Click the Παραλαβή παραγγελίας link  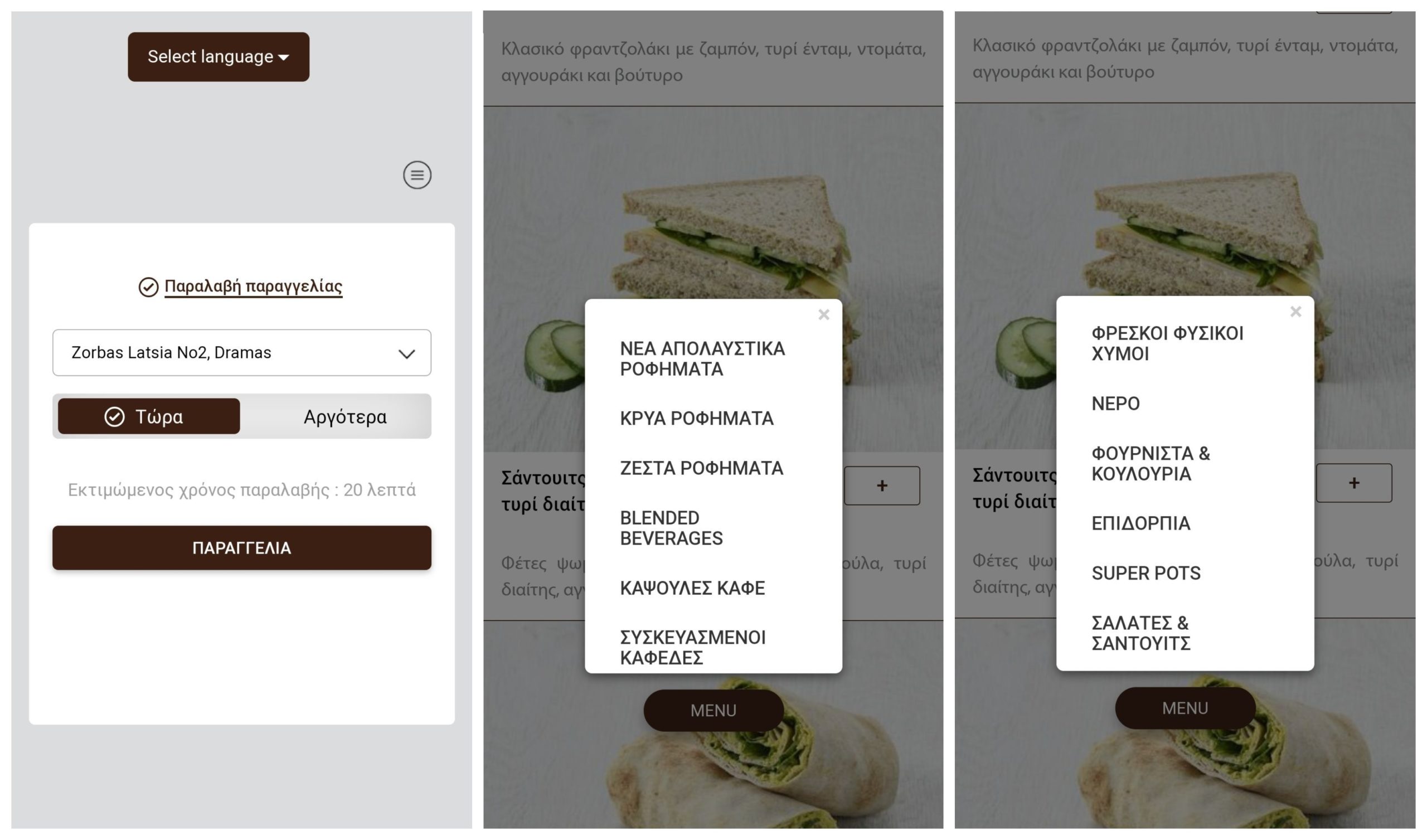(253, 287)
